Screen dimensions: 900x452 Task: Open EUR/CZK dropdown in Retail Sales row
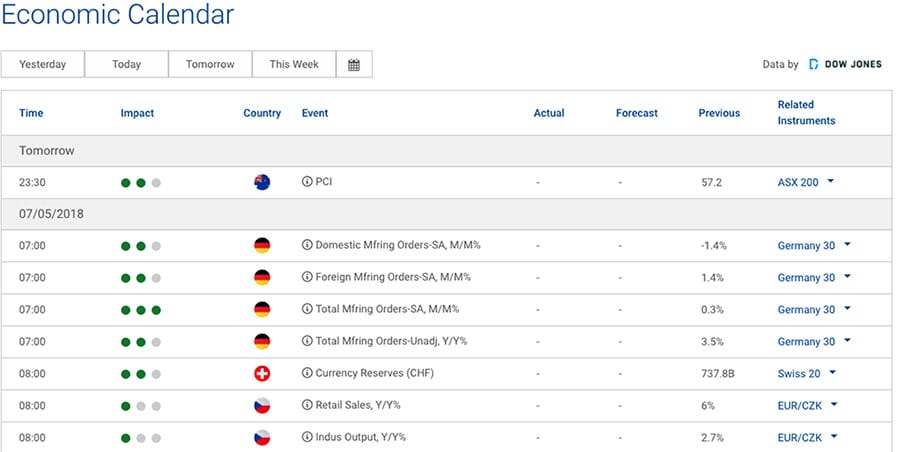tap(834, 405)
